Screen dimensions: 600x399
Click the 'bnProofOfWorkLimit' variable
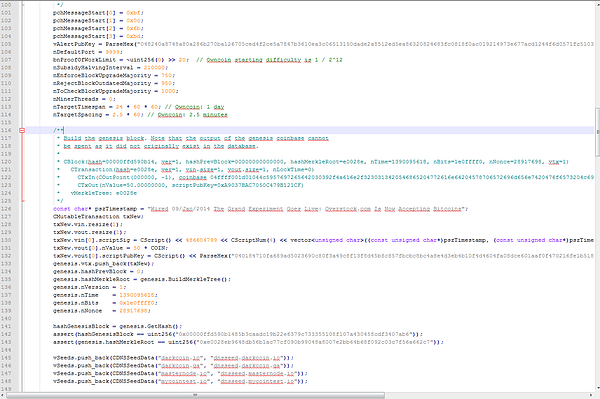[x=84, y=60]
